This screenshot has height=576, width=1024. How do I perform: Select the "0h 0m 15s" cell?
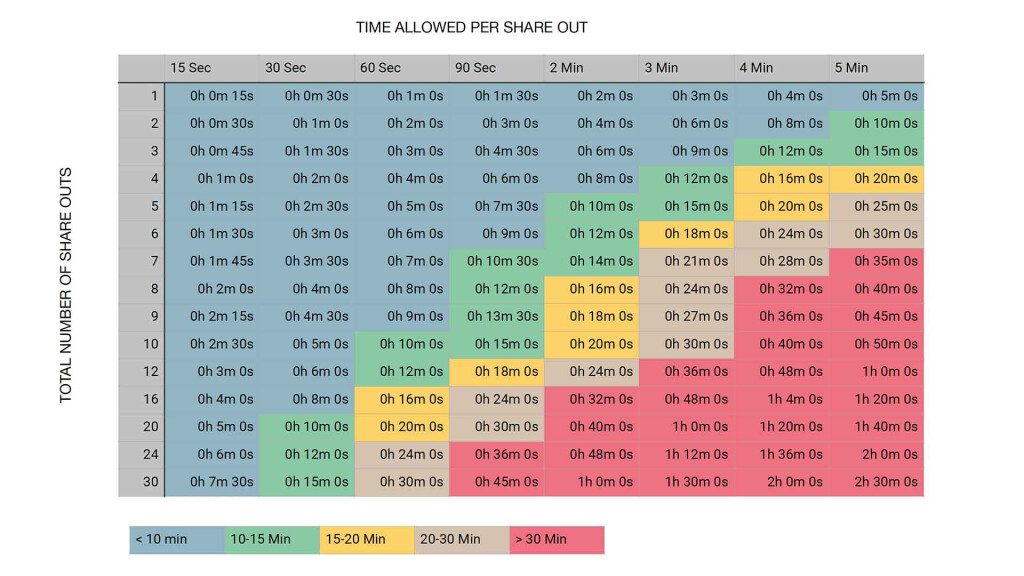pyautogui.click(x=212, y=96)
